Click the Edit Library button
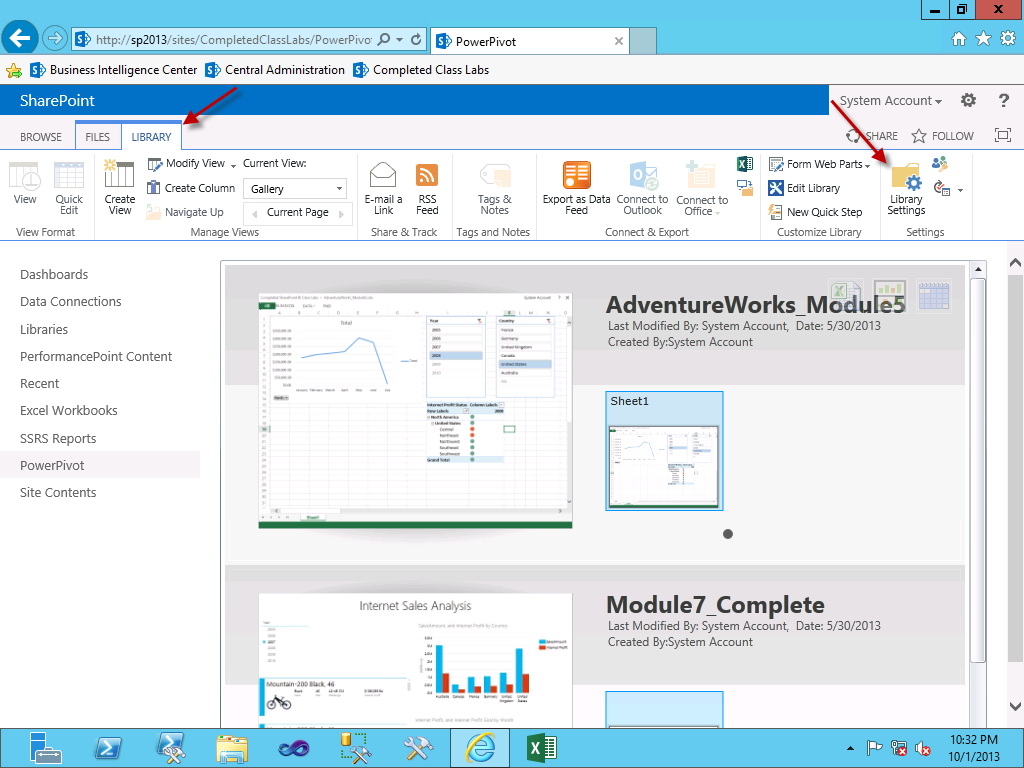The height and width of the screenshot is (768, 1024). (x=805, y=188)
